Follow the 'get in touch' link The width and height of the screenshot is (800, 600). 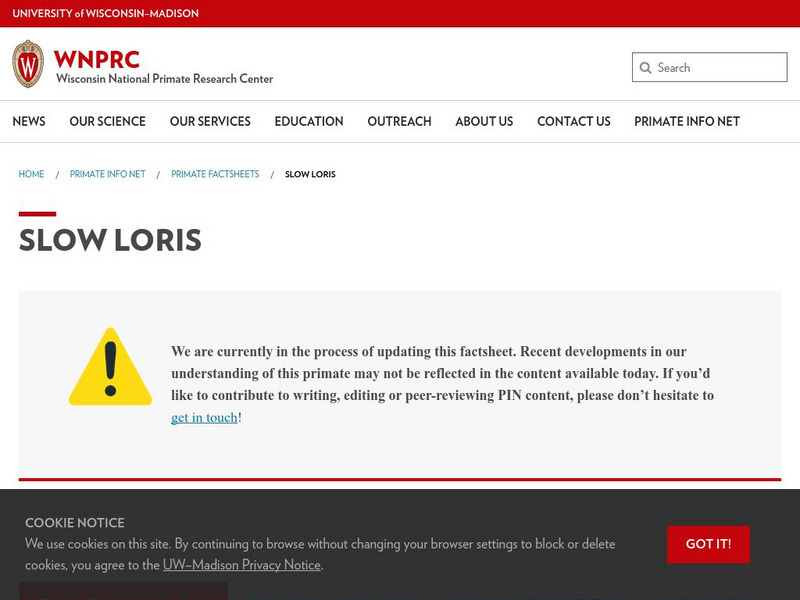[x=204, y=417]
